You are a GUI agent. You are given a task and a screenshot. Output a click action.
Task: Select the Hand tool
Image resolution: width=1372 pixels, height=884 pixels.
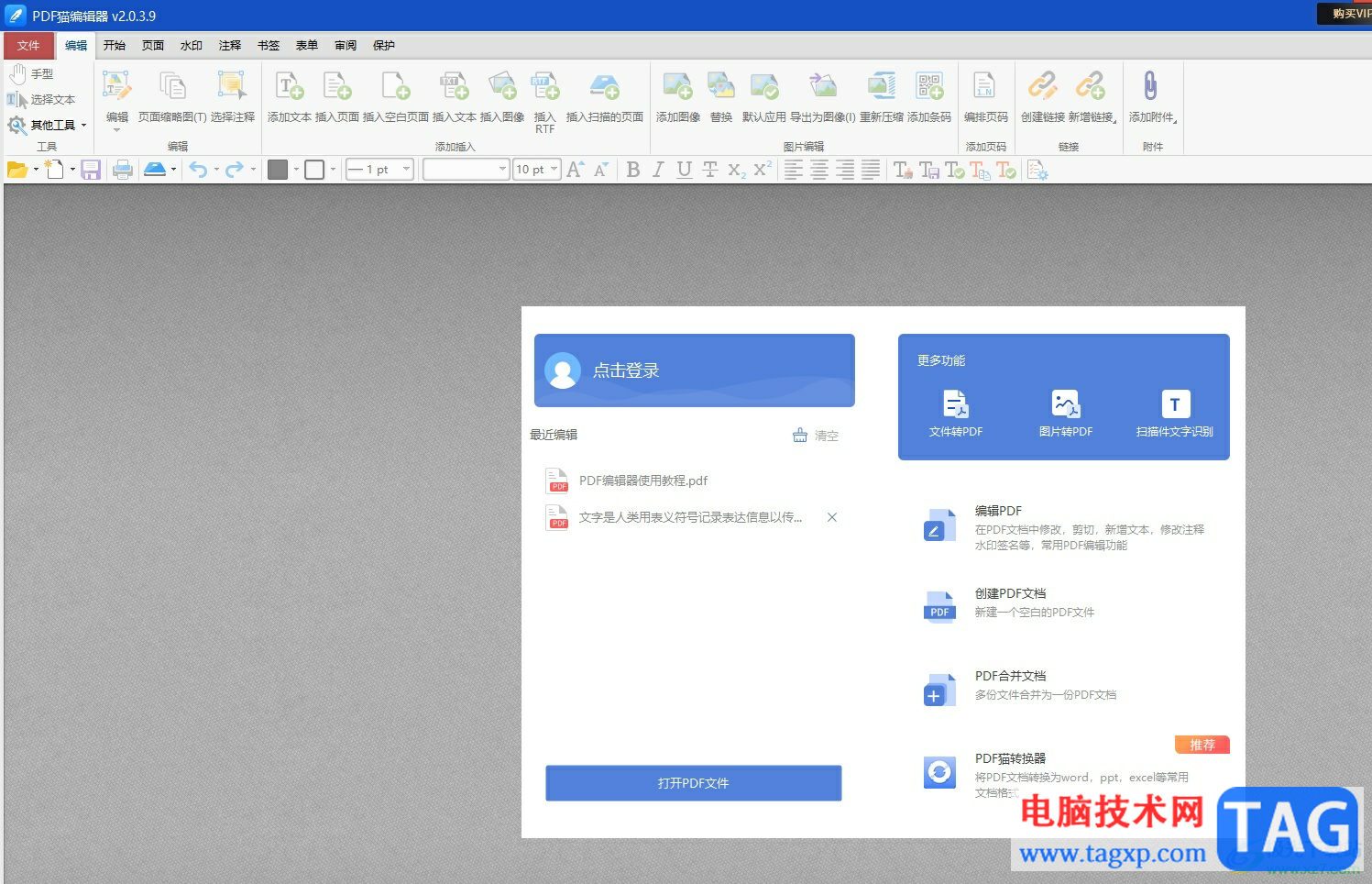pyautogui.click(x=32, y=74)
